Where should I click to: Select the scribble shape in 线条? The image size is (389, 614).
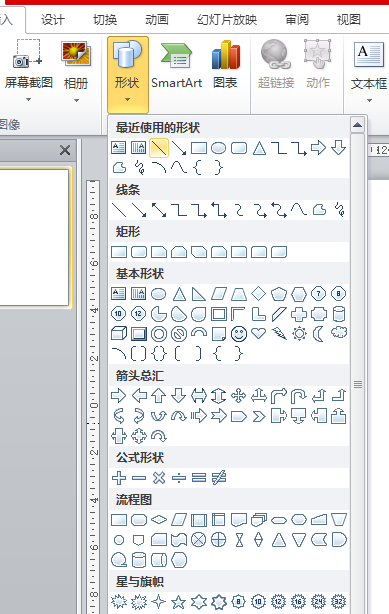tap(339, 210)
